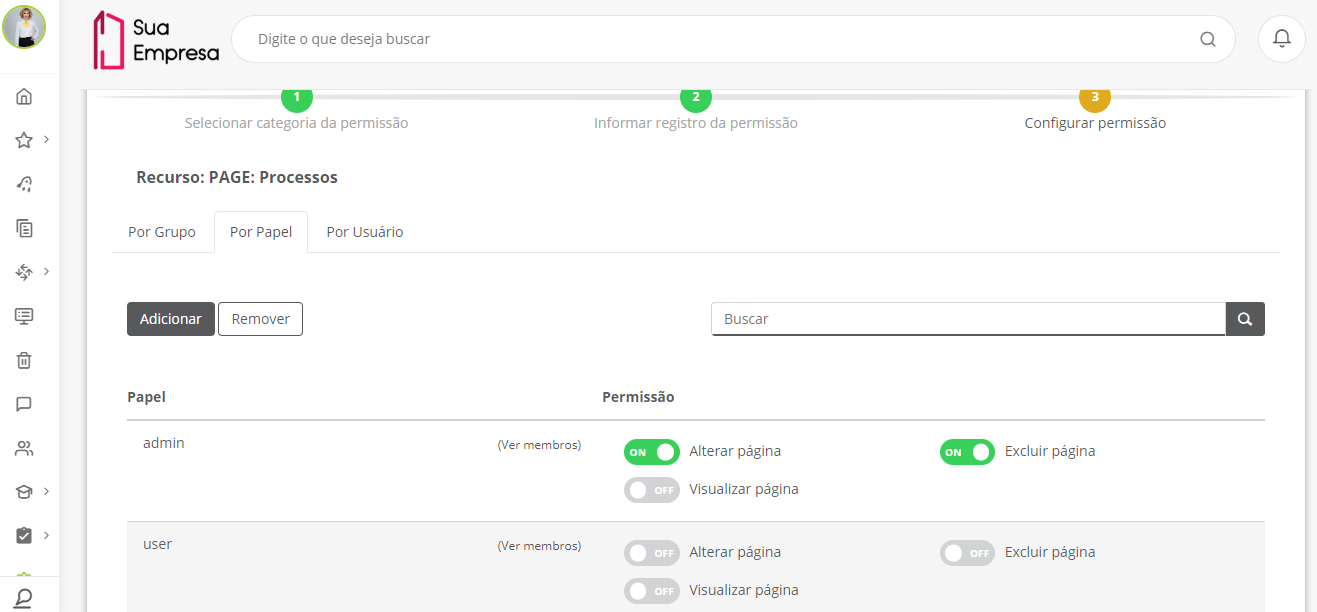
Task: Click the notifications bell icon
Action: pos(1281,39)
